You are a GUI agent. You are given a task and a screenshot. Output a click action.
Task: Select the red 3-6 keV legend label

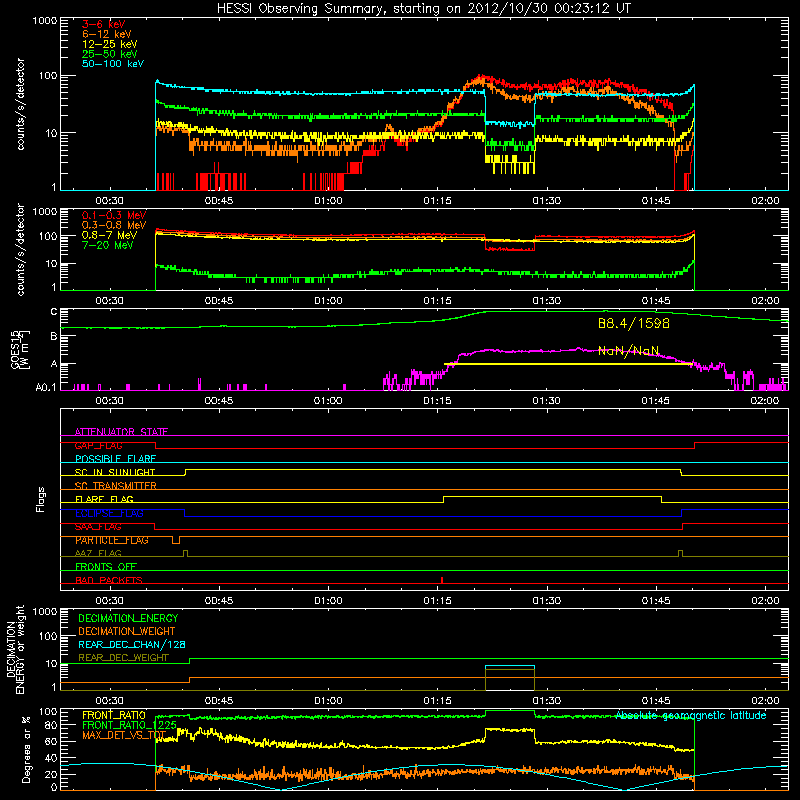click(x=103, y=24)
